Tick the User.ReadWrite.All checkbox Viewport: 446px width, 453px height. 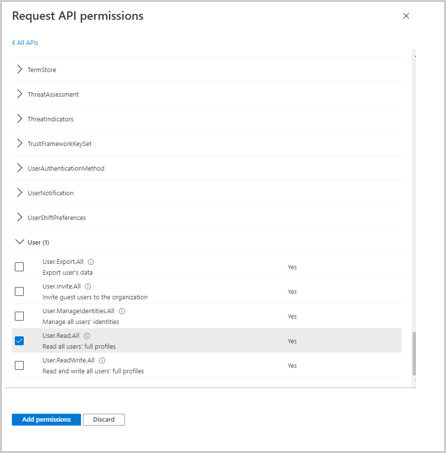coord(19,366)
